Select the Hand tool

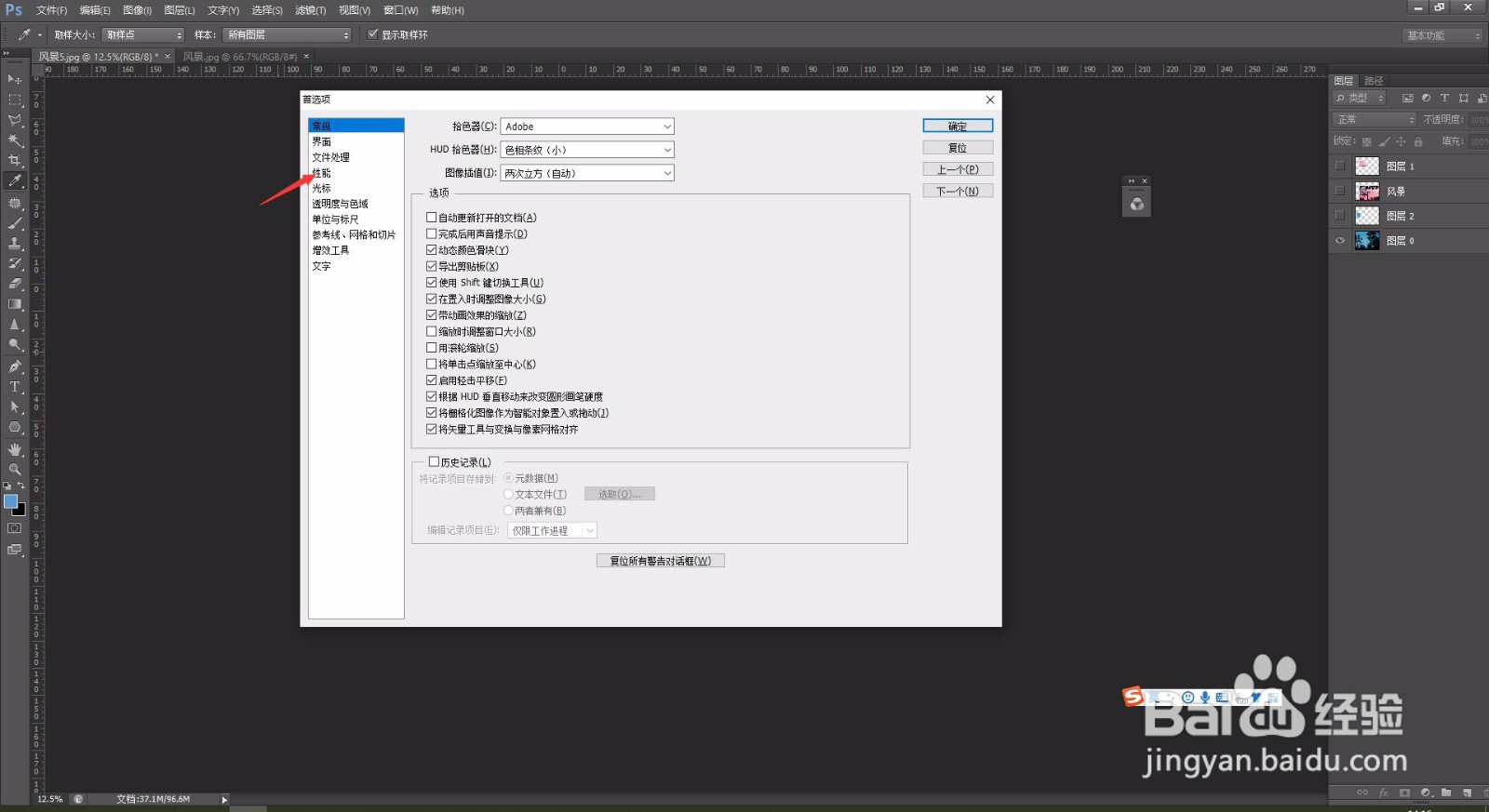pyautogui.click(x=15, y=449)
